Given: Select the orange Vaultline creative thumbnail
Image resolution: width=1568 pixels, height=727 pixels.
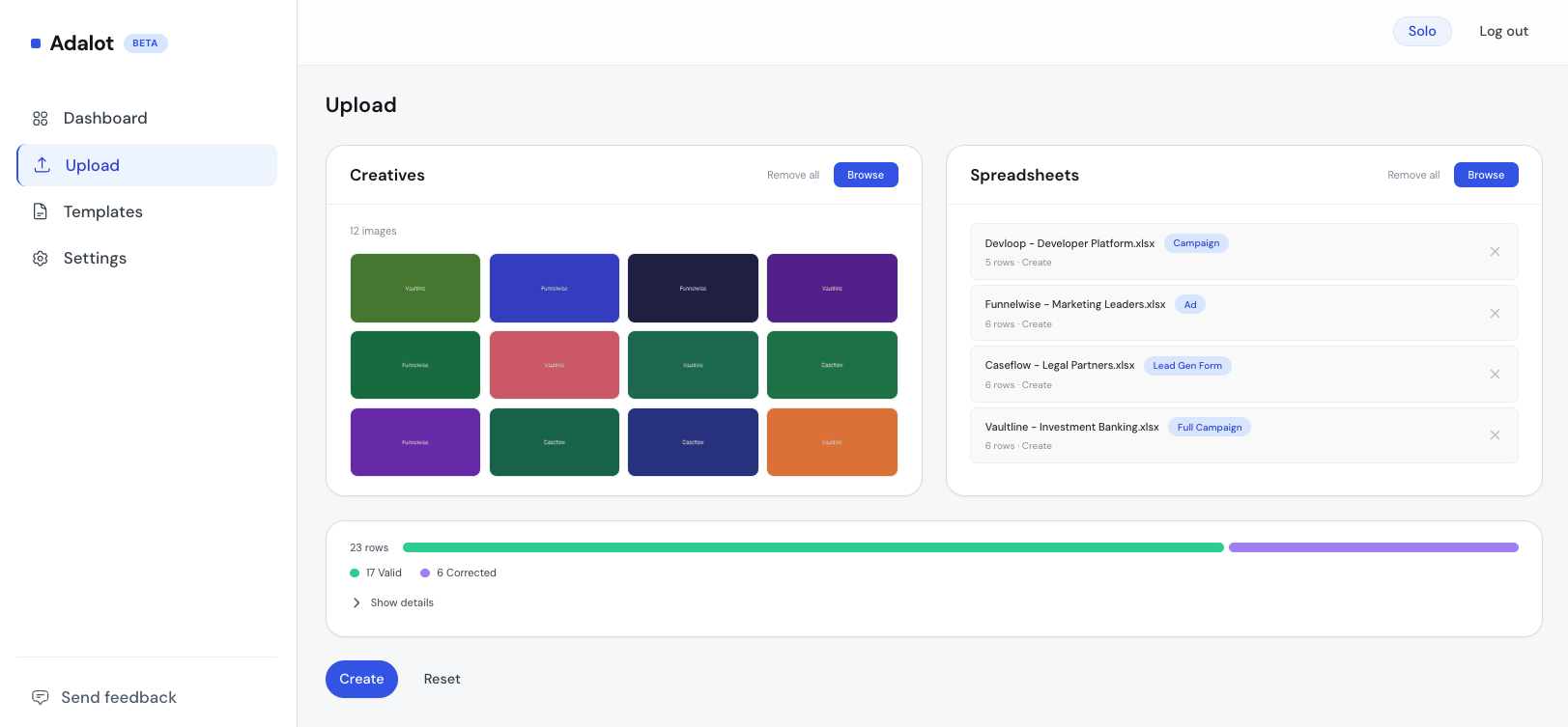Looking at the screenshot, I should pyautogui.click(x=832, y=442).
